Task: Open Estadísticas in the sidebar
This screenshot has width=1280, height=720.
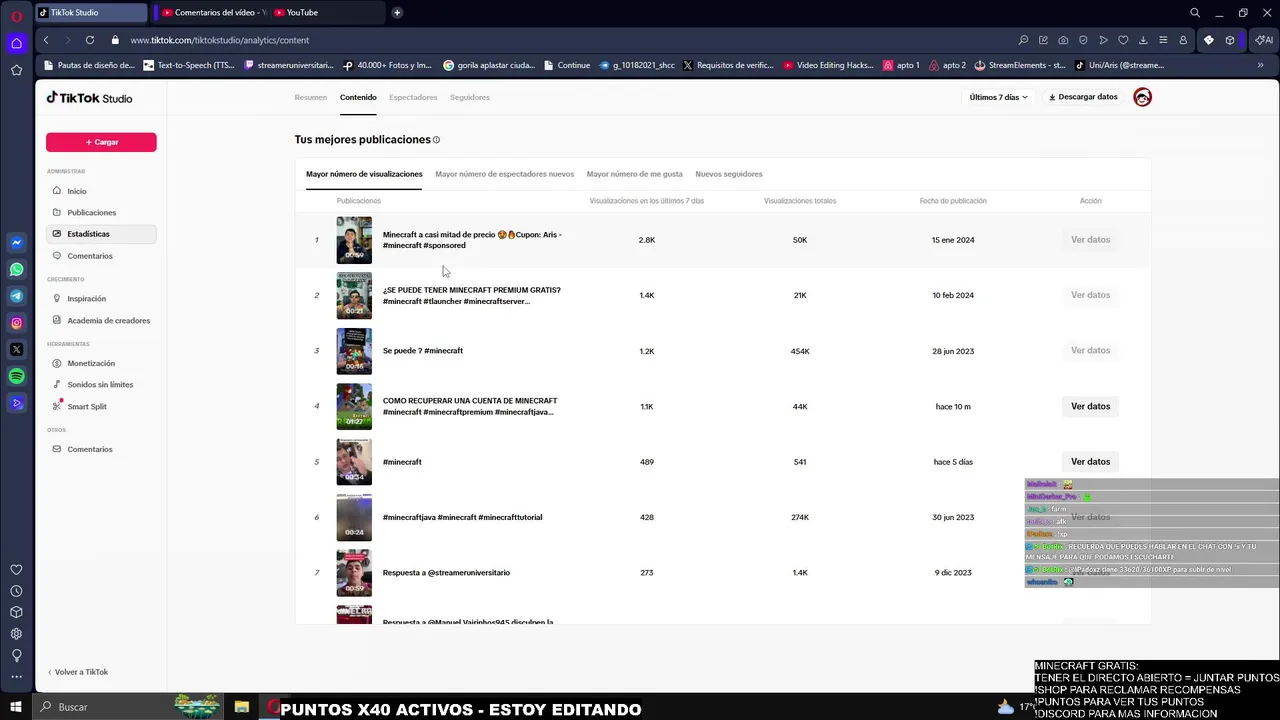Action: pyautogui.click(x=101, y=234)
